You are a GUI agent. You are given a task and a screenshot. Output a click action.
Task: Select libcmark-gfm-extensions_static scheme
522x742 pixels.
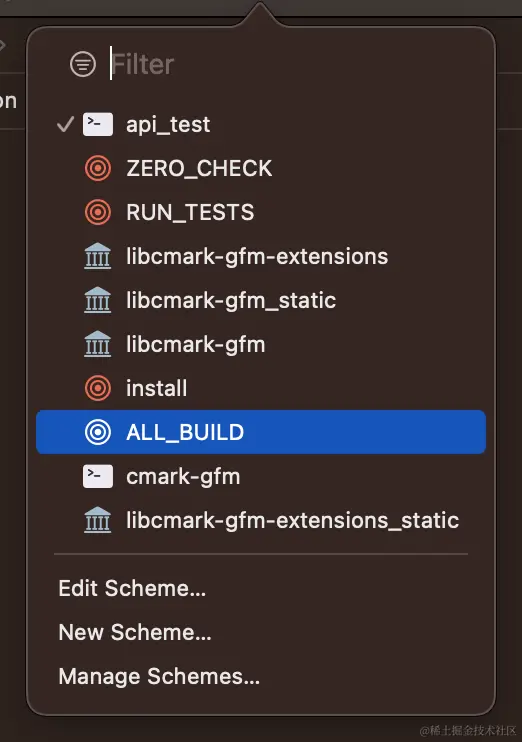261,520
